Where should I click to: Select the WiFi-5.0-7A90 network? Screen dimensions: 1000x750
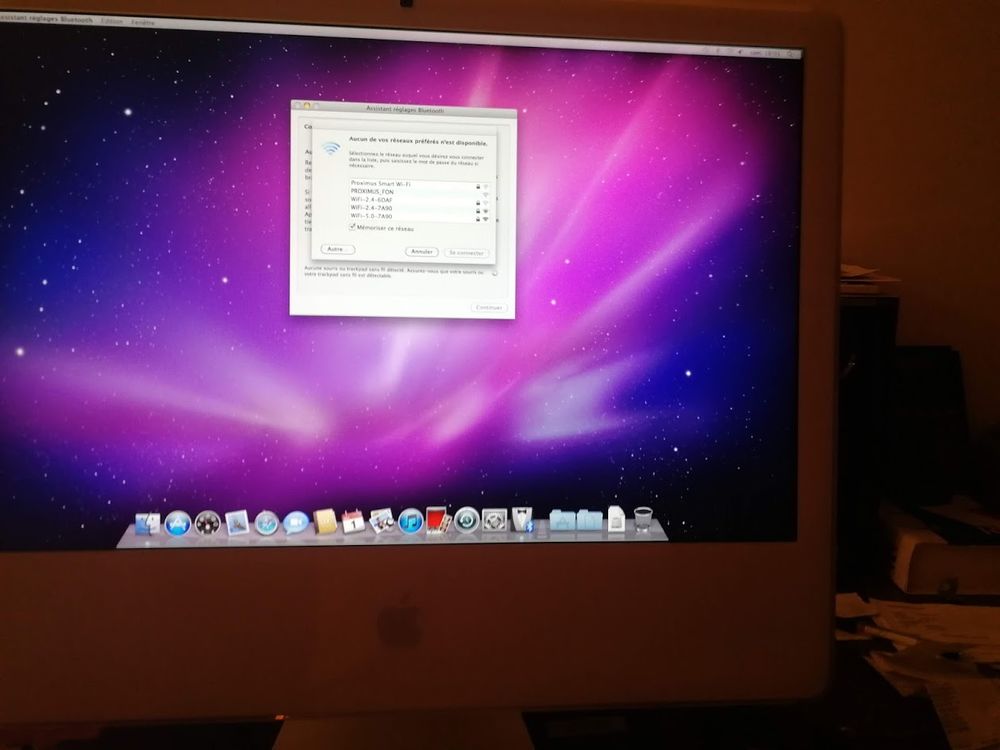(x=420, y=216)
